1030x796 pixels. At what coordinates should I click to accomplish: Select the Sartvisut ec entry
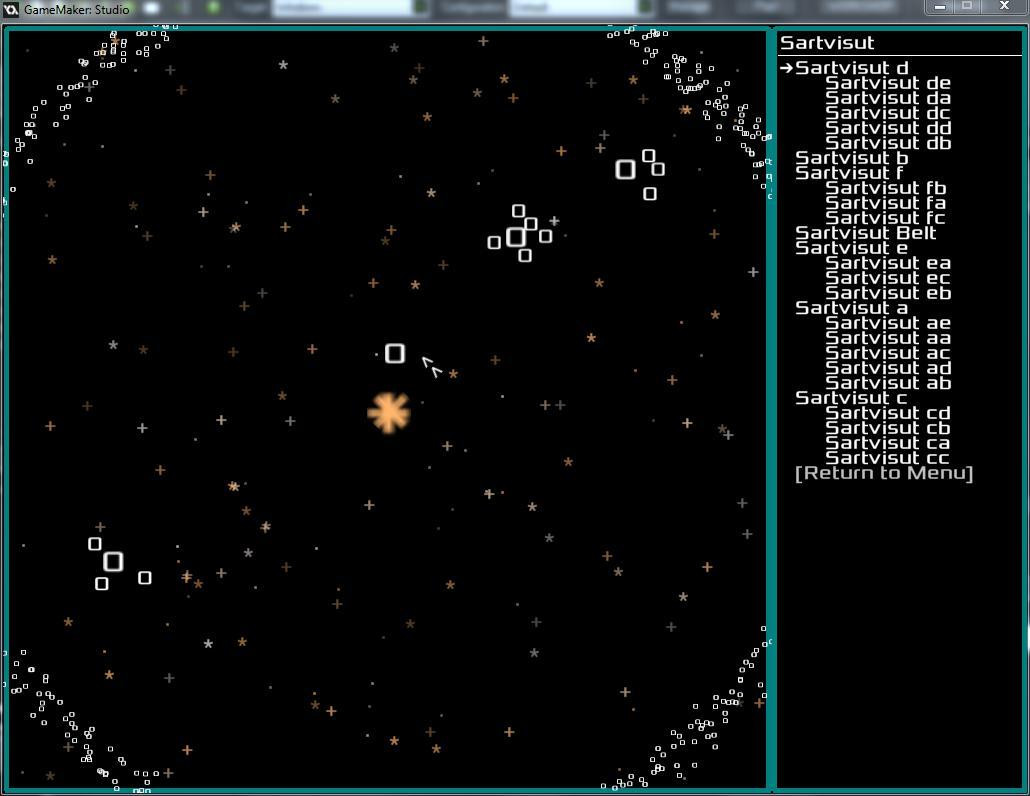(x=887, y=278)
